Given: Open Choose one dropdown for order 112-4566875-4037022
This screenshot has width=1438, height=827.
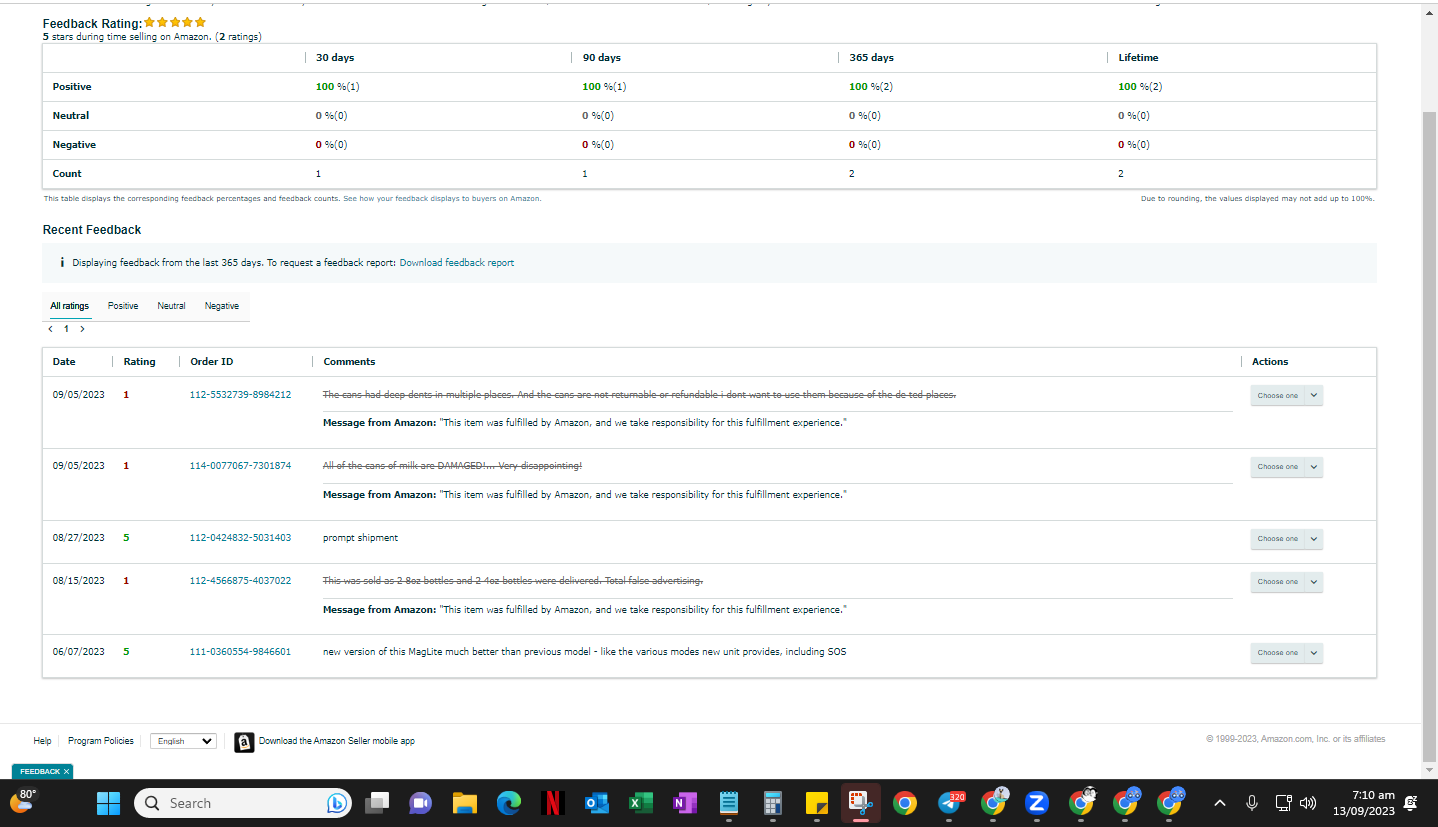Looking at the screenshot, I should [x=1286, y=582].
